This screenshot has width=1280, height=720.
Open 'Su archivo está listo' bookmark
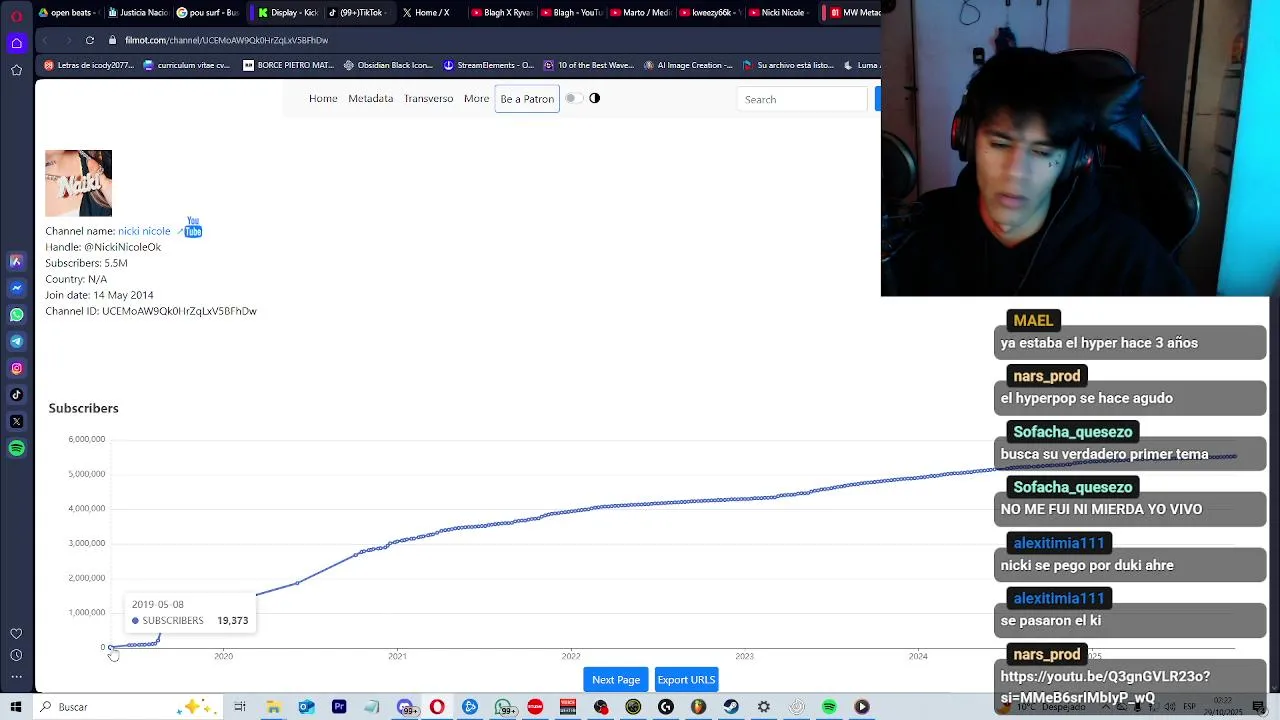(x=788, y=65)
